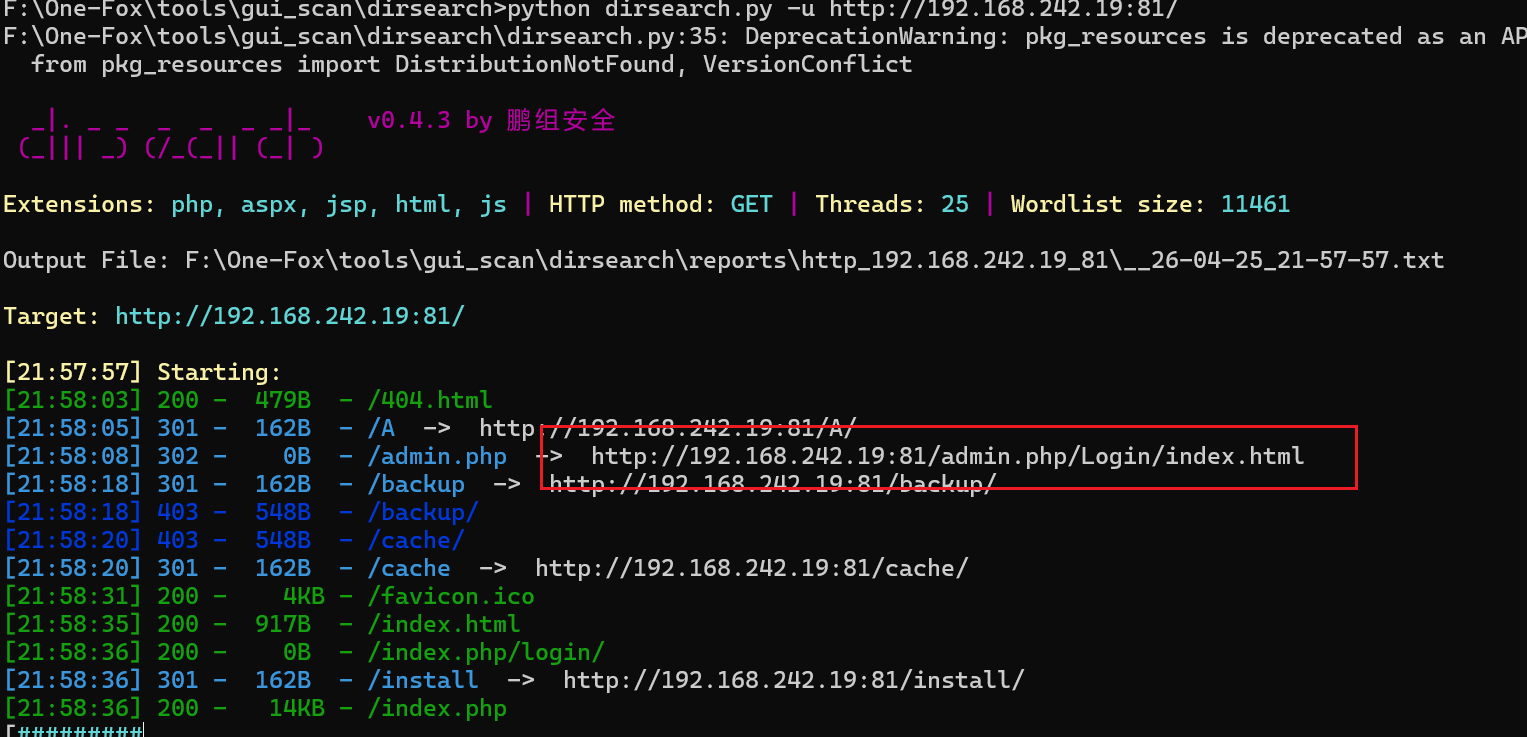Click the Threads value 25
Screen dimensions: 1527x737
pyautogui.click(x=954, y=204)
